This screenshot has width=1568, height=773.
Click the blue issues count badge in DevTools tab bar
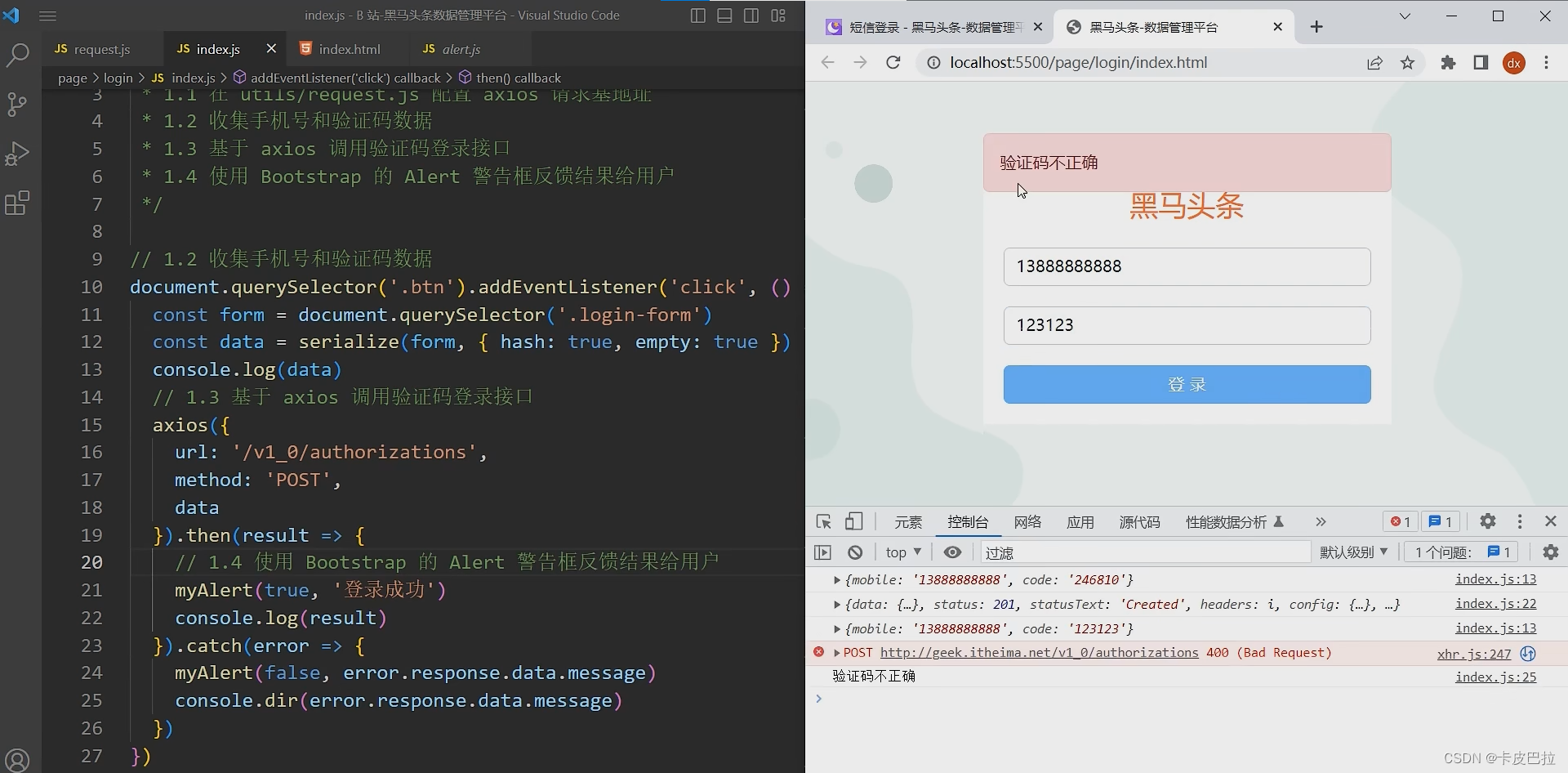click(x=1441, y=521)
